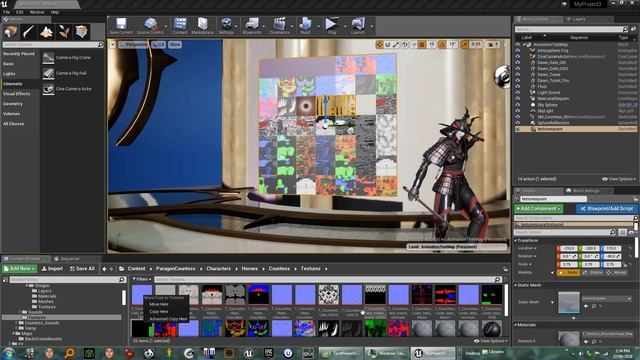Hide the Sky Sphere actor via its eye icon
This screenshot has width=640, height=360.
(x=518, y=104)
